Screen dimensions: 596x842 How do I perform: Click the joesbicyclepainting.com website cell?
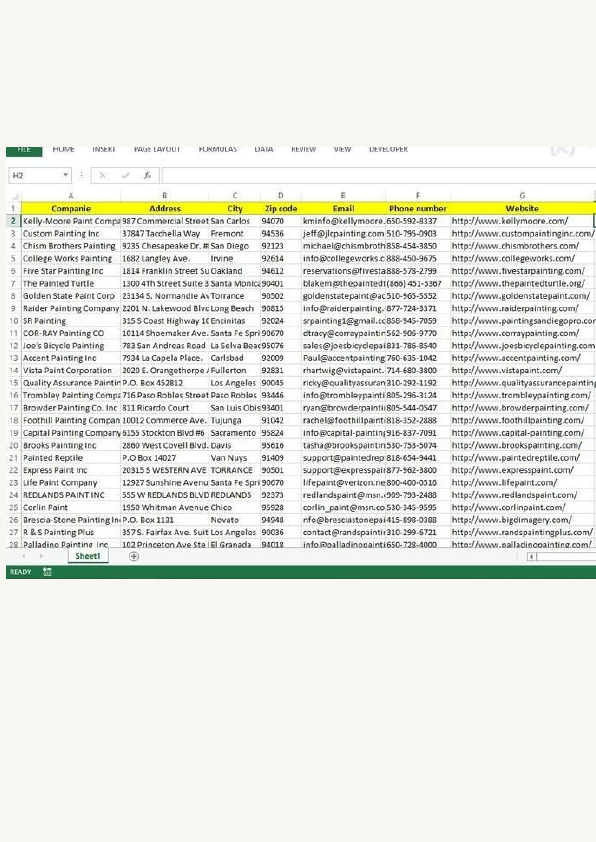point(522,346)
